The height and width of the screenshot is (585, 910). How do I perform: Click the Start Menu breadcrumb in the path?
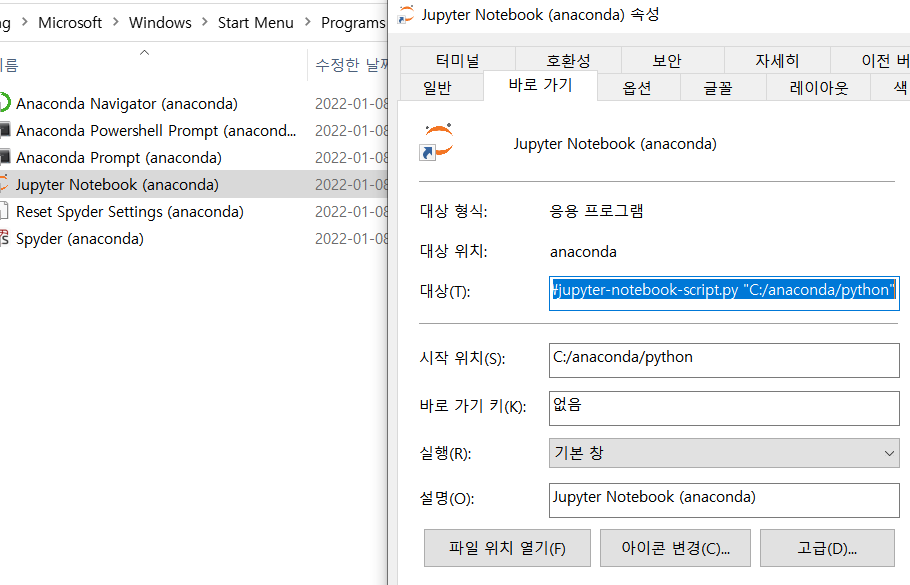pos(255,23)
